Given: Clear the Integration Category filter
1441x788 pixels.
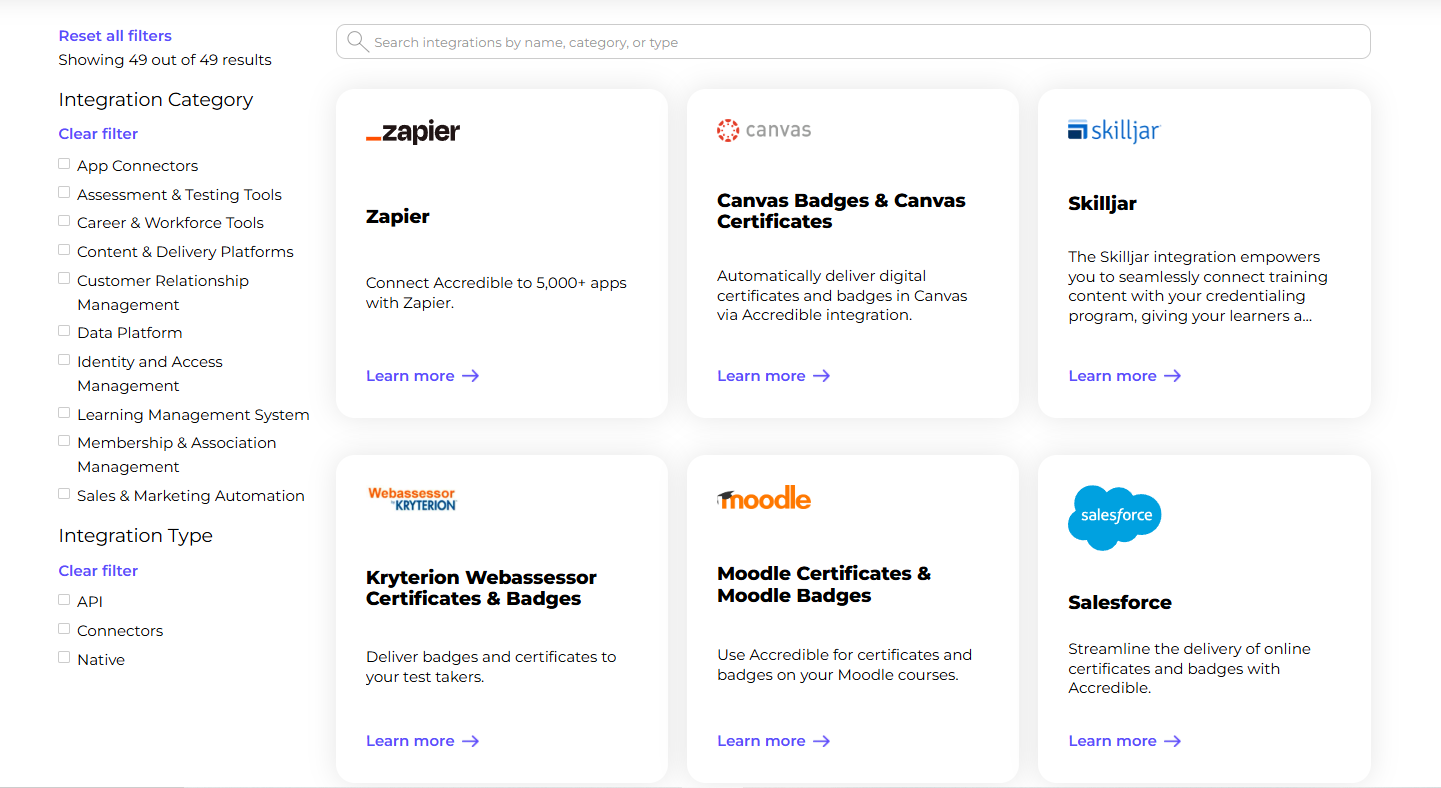Looking at the screenshot, I should pos(97,133).
